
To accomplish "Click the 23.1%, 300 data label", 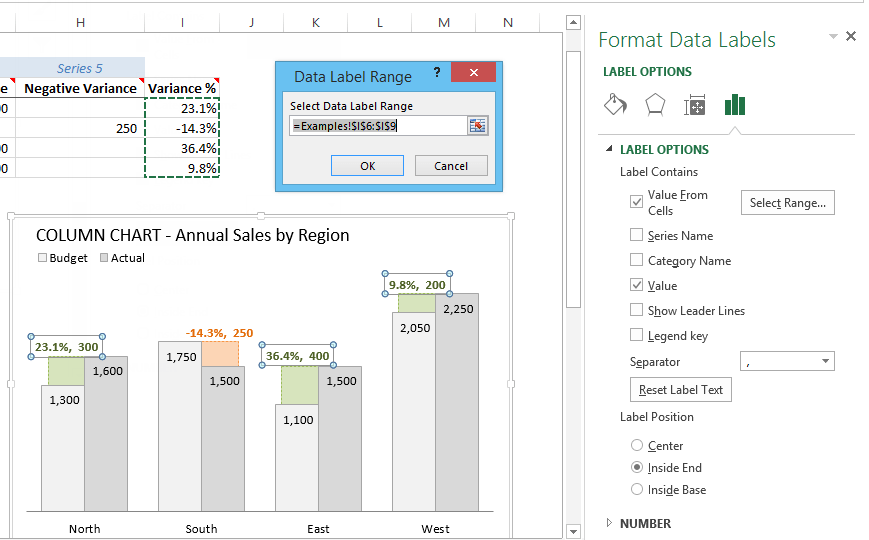I will click(67, 347).
